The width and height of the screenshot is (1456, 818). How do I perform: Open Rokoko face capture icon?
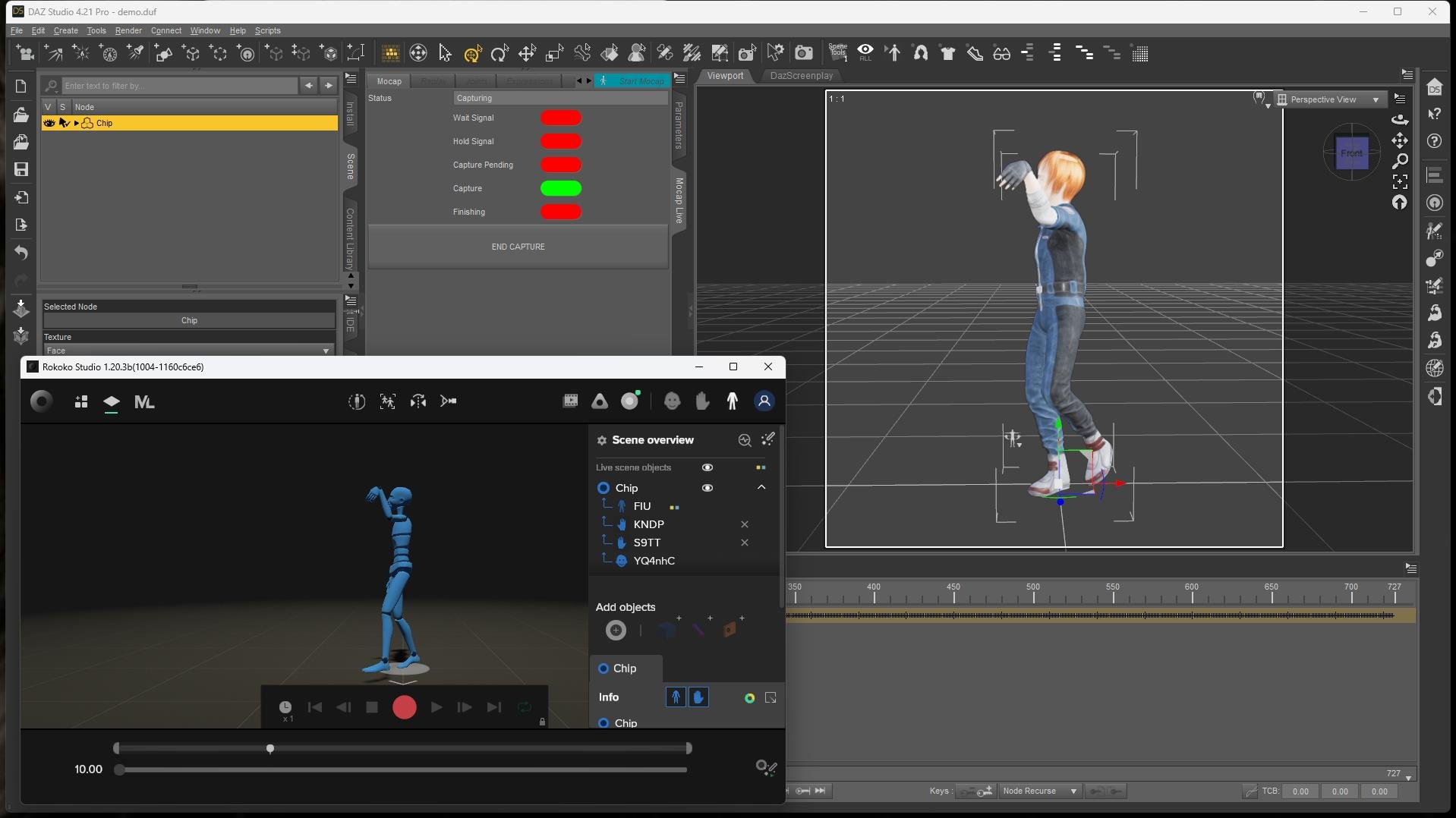672,401
